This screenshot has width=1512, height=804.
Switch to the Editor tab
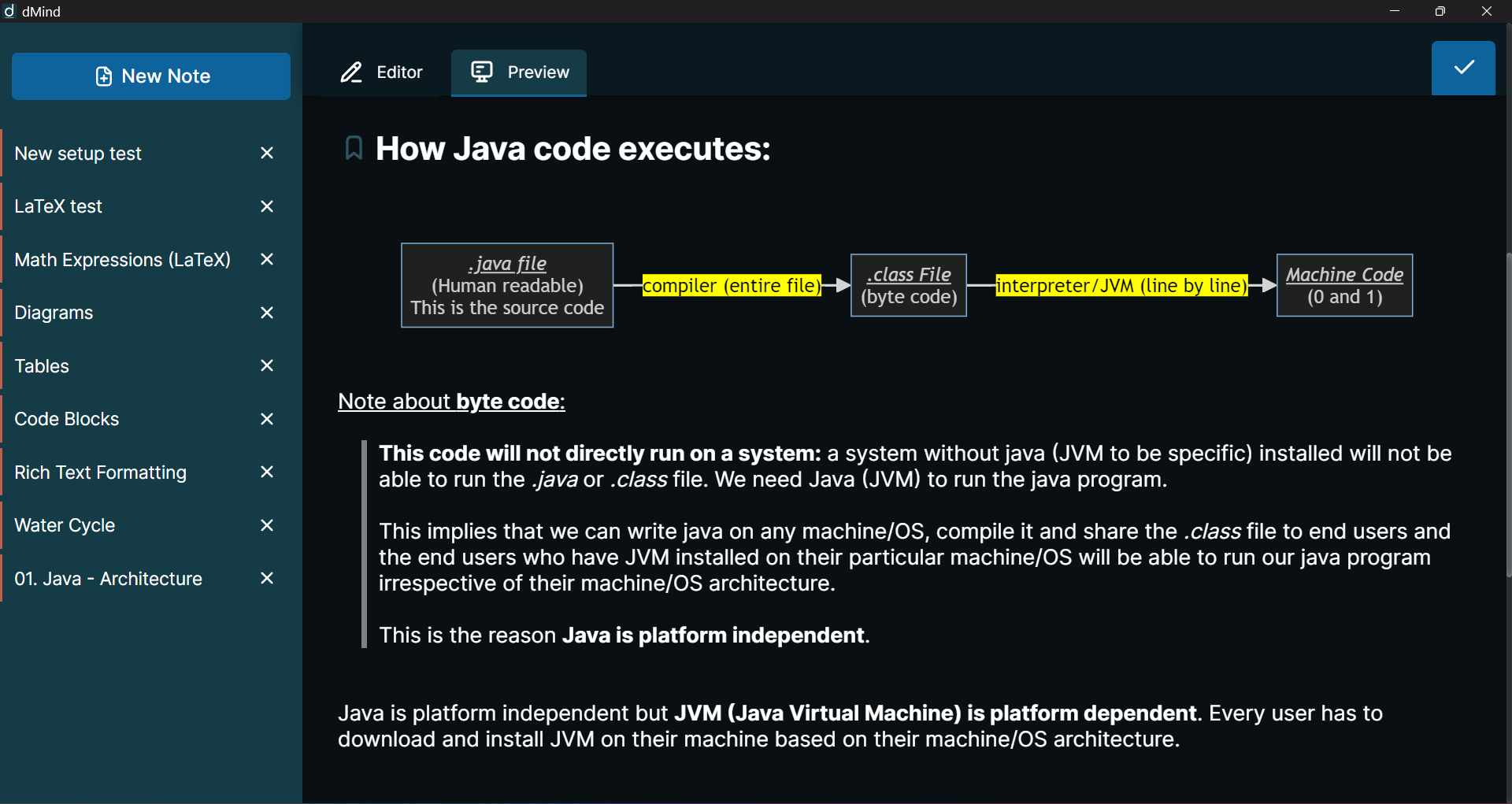[382, 72]
